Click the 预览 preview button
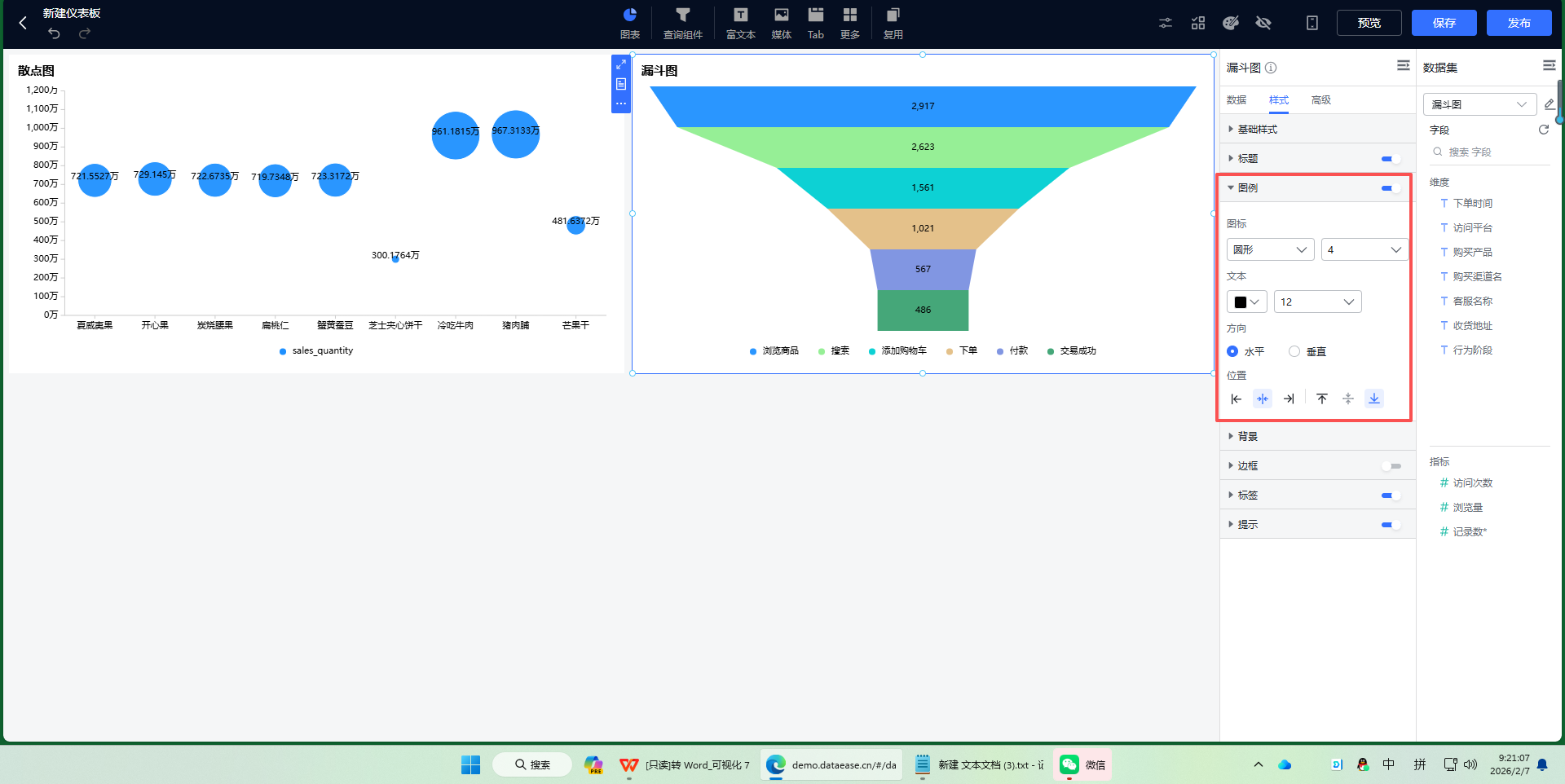 [x=1369, y=23]
